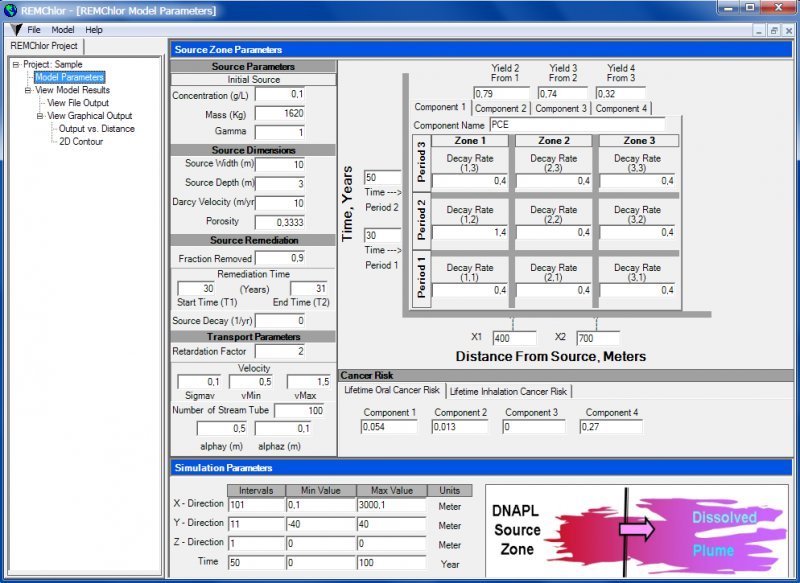Edit the X - Direction Max Value field

tap(391, 505)
